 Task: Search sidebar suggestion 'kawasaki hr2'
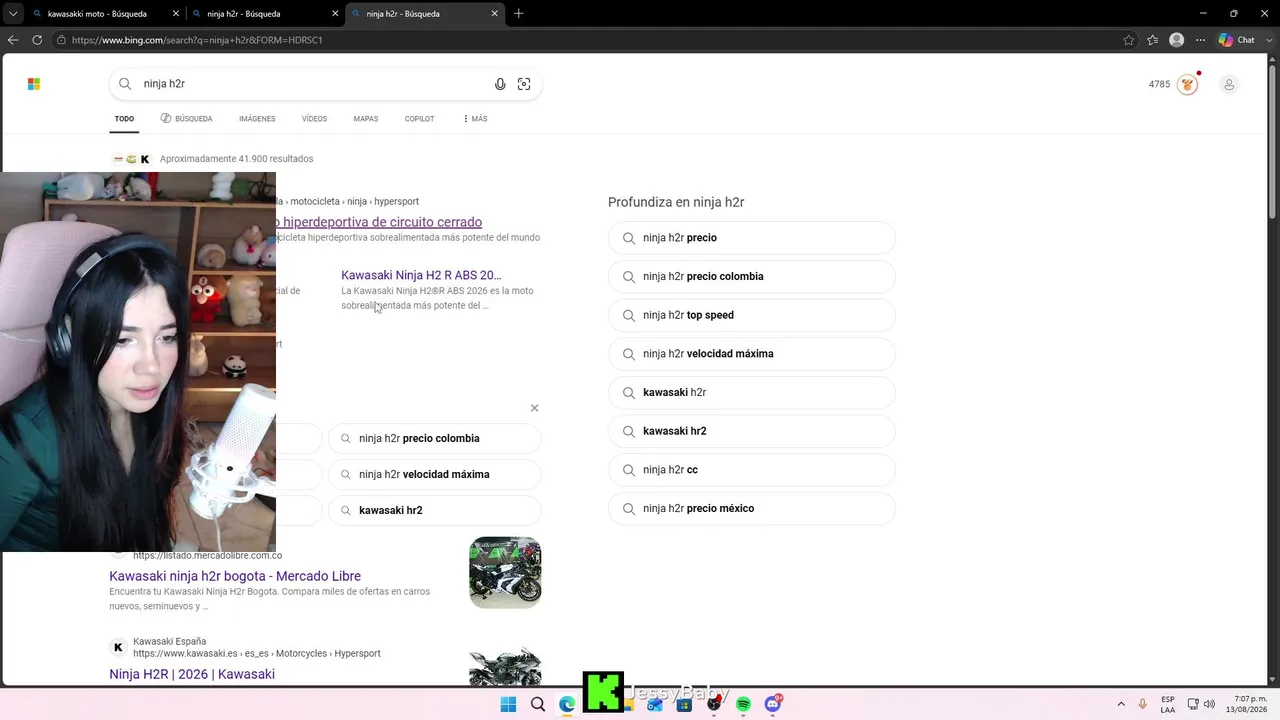(752, 431)
